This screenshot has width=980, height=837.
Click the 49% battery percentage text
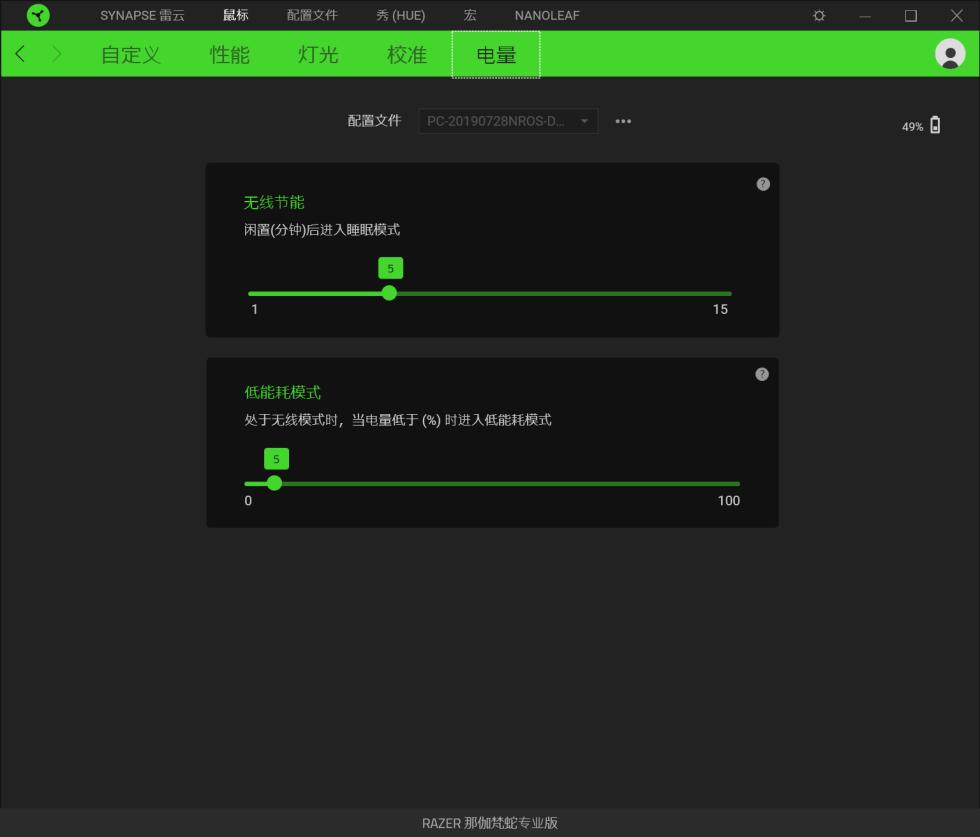912,127
